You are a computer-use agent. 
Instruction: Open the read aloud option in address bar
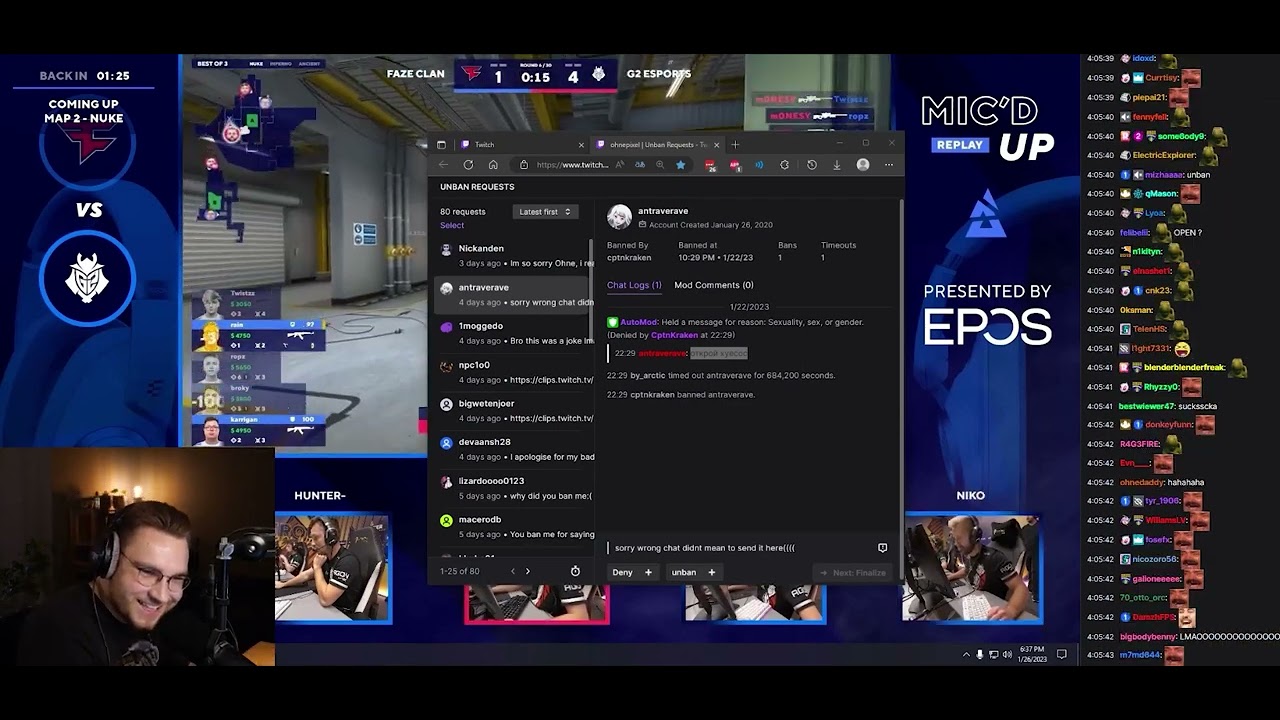[x=620, y=165]
